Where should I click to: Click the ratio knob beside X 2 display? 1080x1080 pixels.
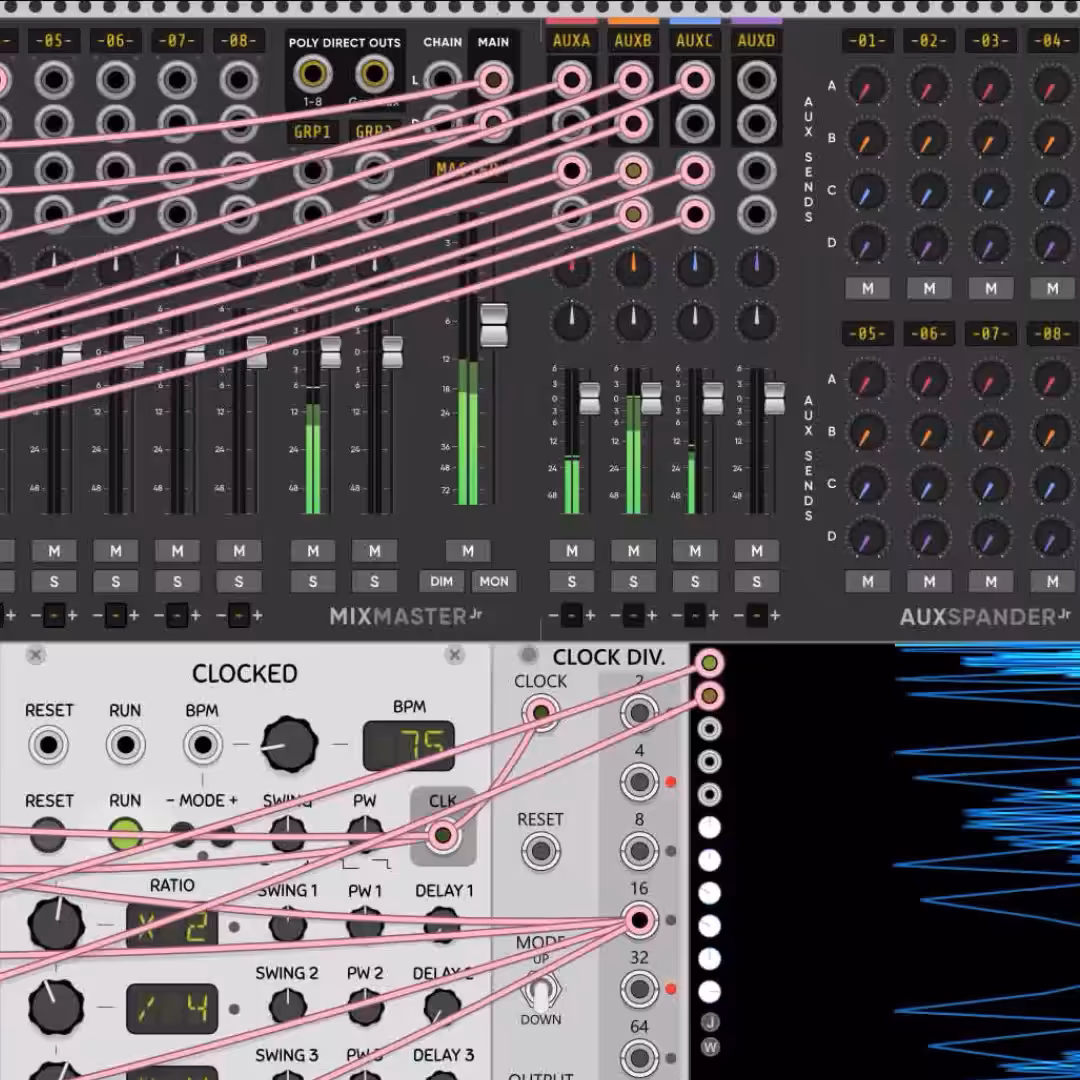(x=56, y=924)
